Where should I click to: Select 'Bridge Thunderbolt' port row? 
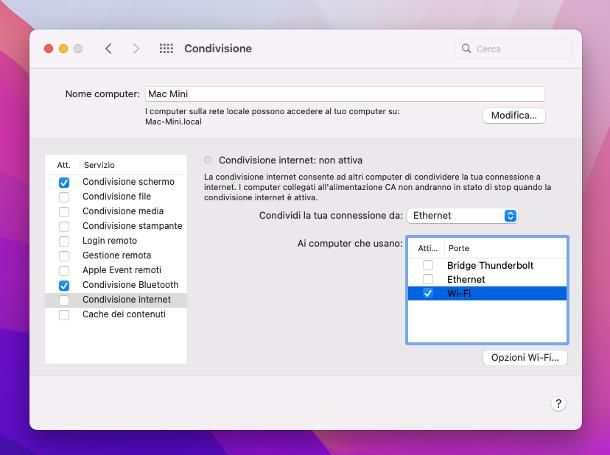(487, 266)
